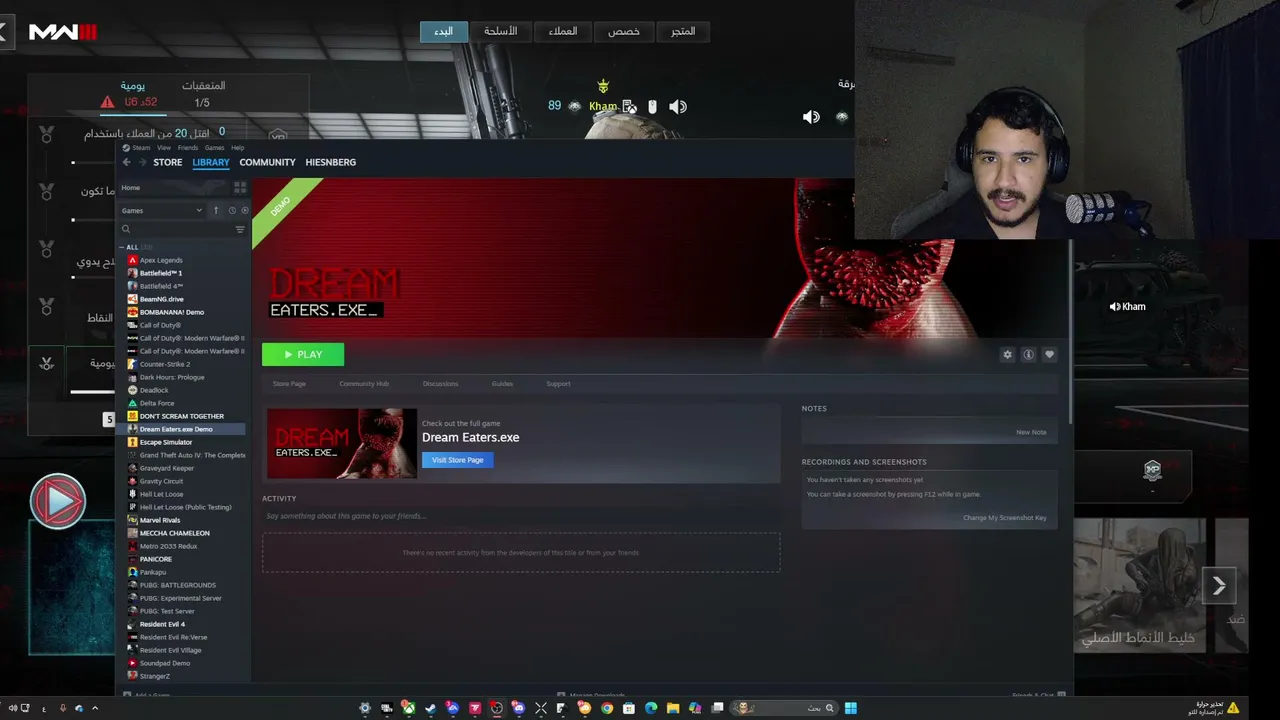Click Change My Screenshot Key
This screenshot has width=1280, height=720.
click(1005, 518)
